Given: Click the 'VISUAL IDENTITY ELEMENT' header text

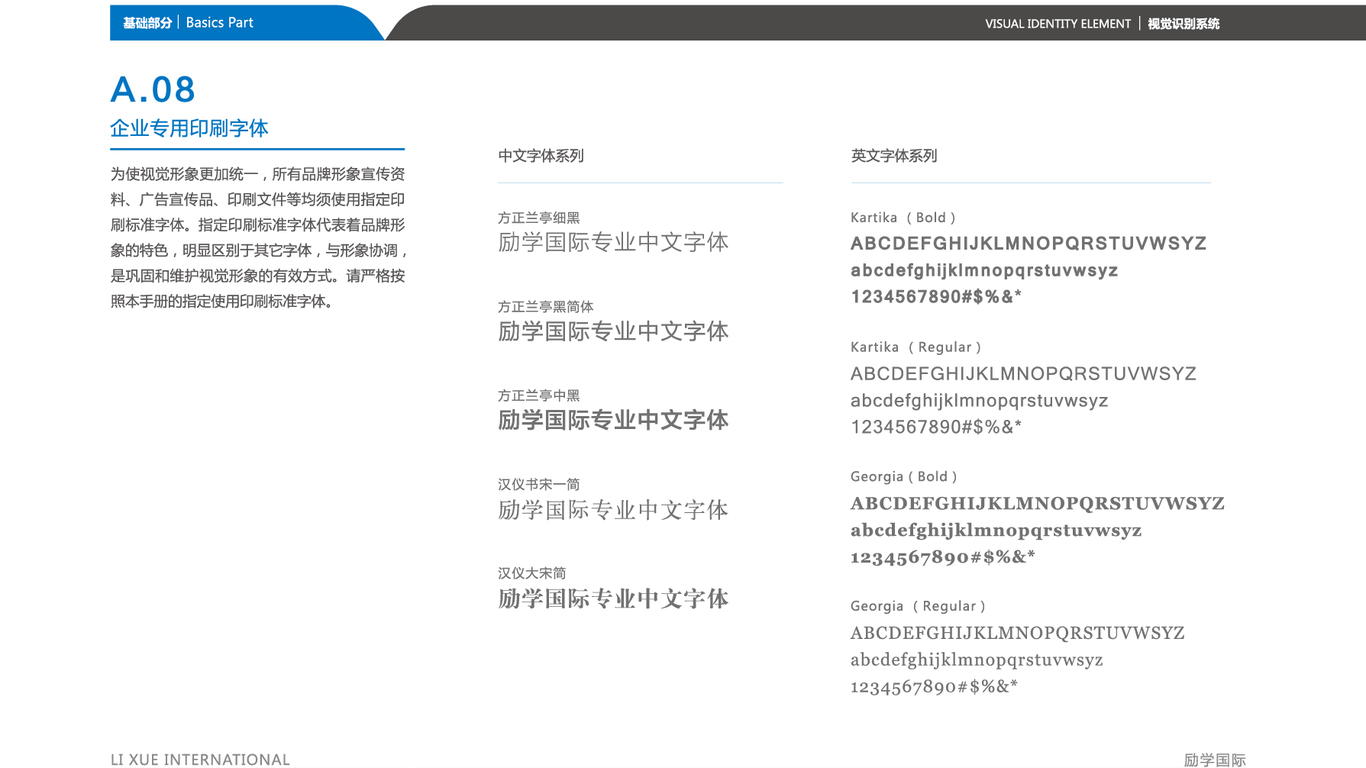Looking at the screenshot, I should coord(1058,24).
